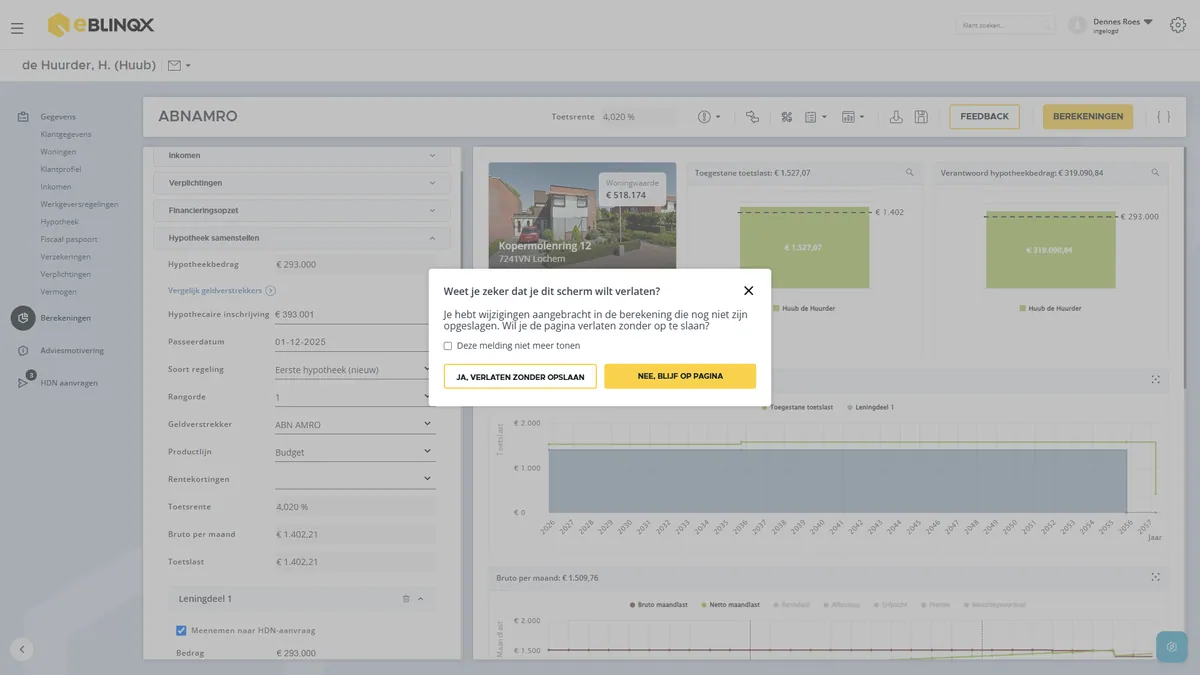1200x675 pixels.
Task: Save the calculation with the floppy icon
Action: tap(921, 117)
